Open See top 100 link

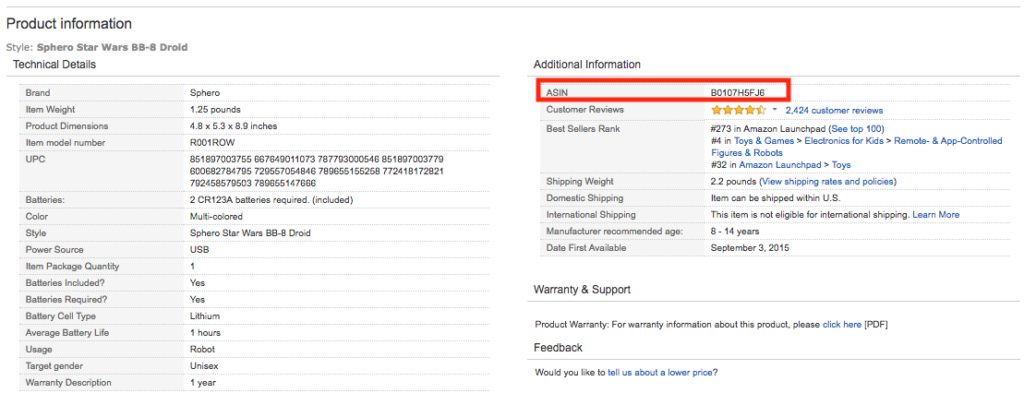pyautogui.click(x=856, y=129)
